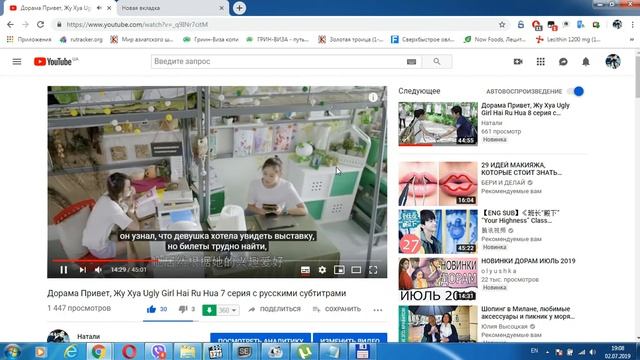Open the rutracker.org bookmark

point(81,40)
